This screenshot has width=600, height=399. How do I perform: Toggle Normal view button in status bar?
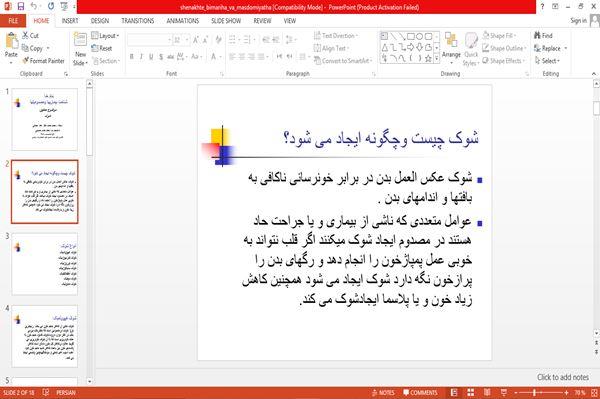click(x=454, y=392)
